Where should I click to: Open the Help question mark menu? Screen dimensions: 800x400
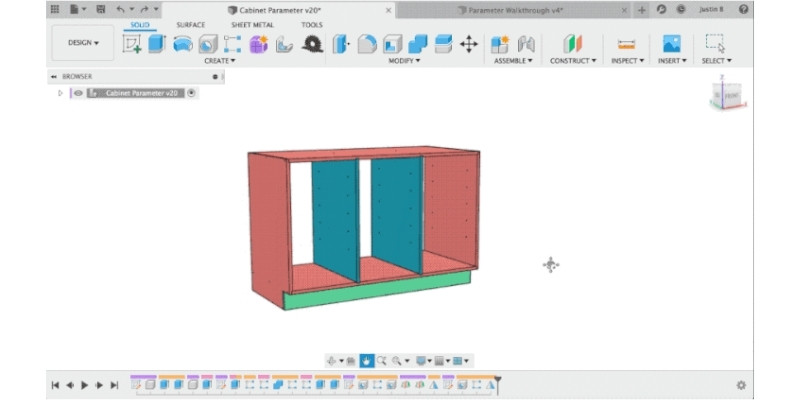point(743,9)
